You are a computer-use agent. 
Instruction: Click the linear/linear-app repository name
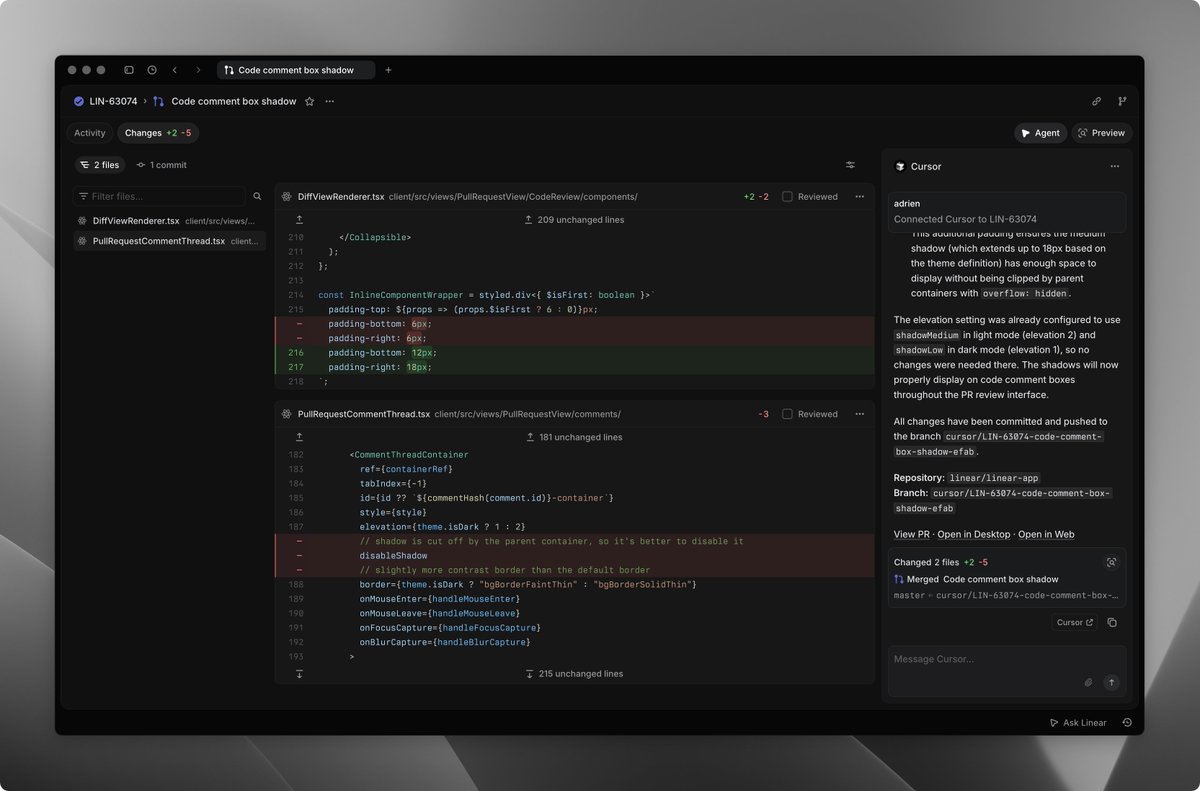(992, 479)
